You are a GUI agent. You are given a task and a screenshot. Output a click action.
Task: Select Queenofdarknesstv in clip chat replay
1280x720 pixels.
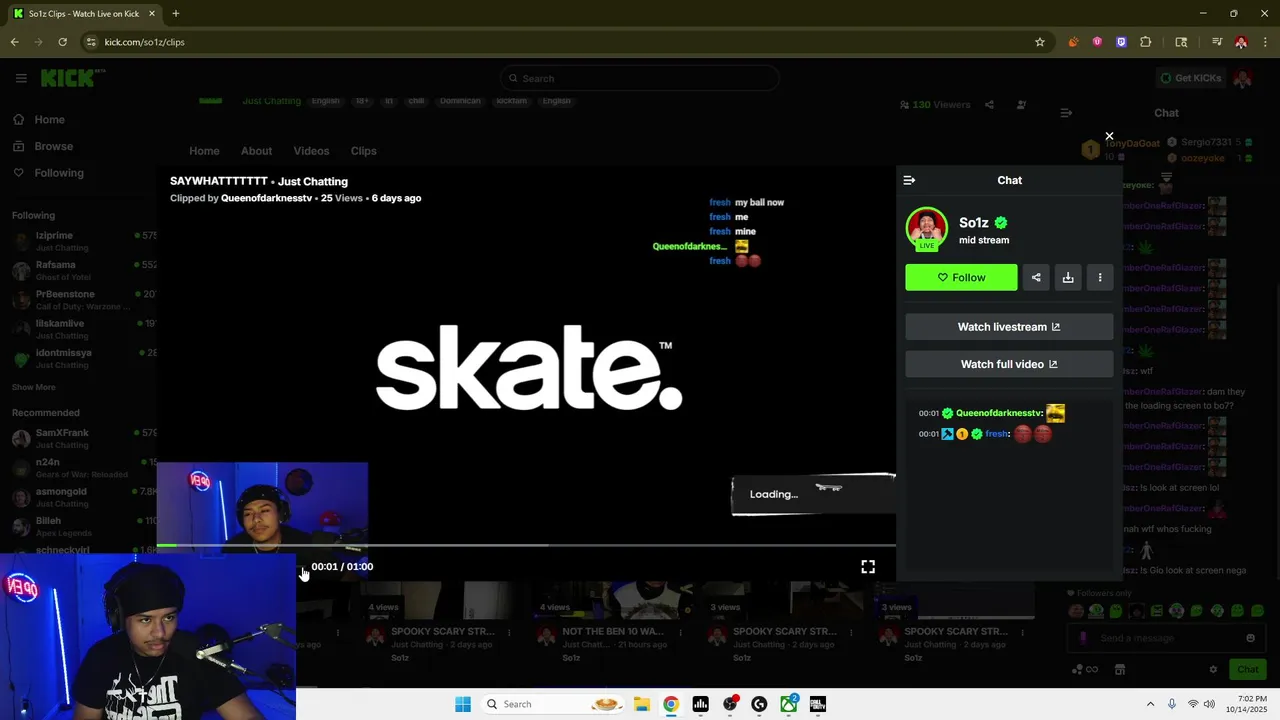click(x=999, y=413)
